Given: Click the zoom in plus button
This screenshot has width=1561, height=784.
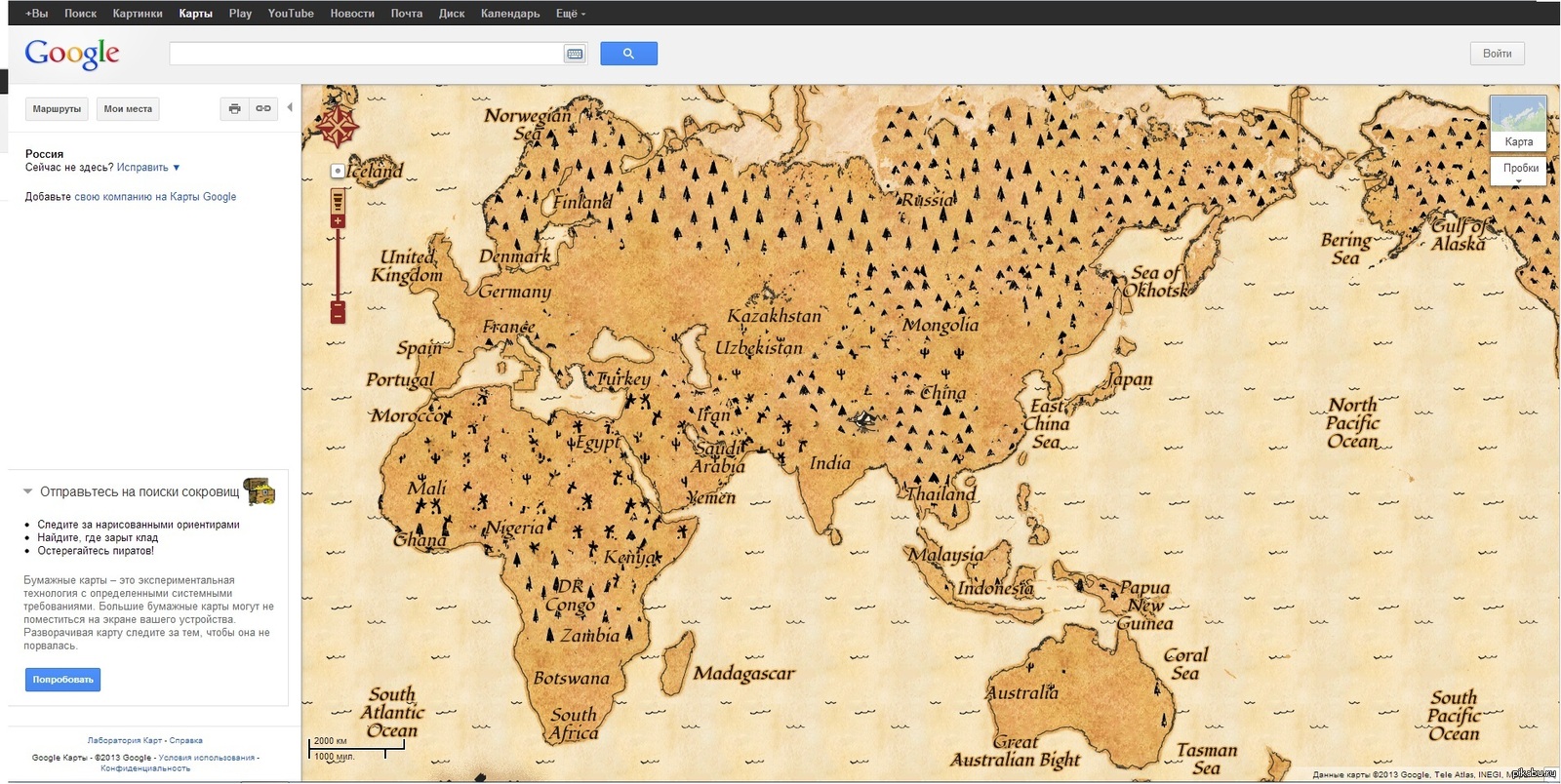Looking at the screenshot, I should point(338,221).
